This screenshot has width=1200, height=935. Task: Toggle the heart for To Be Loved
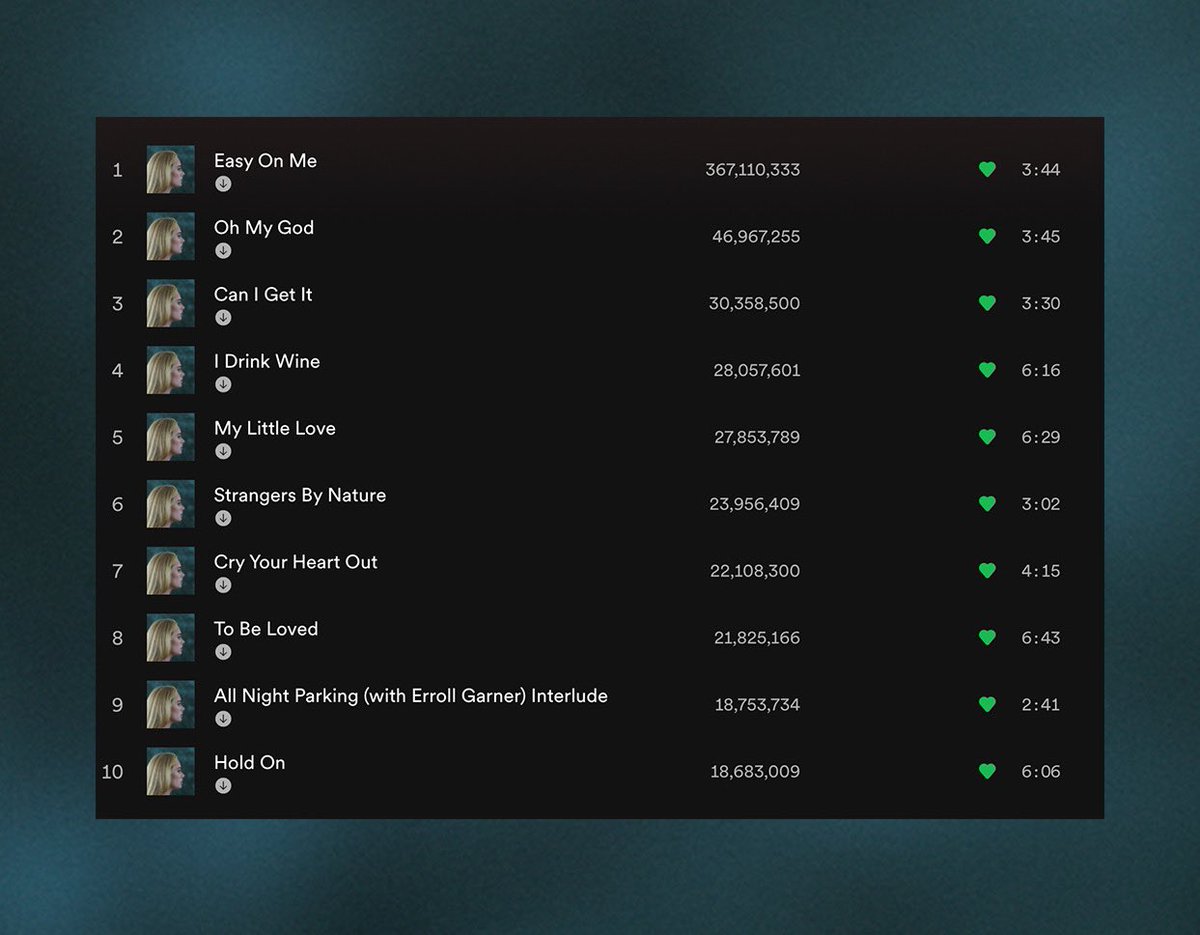click(x=987, y=638)
